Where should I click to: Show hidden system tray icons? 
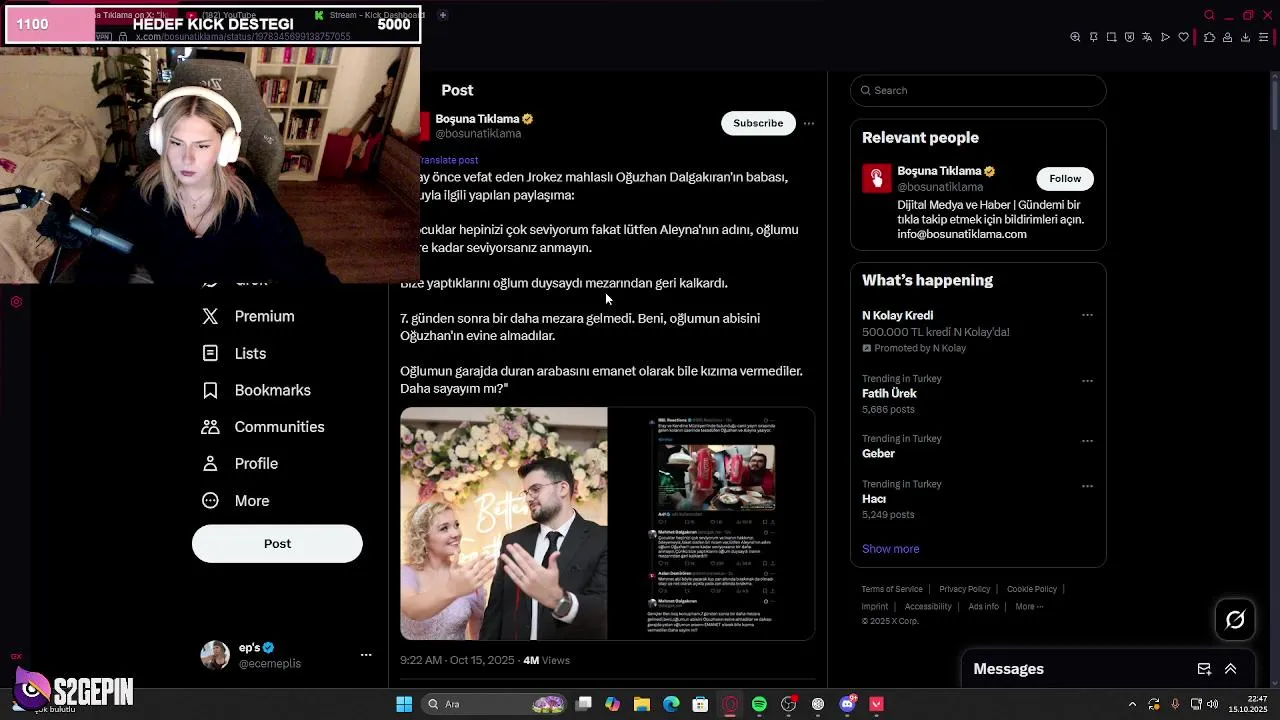(x=1132, y=704)
